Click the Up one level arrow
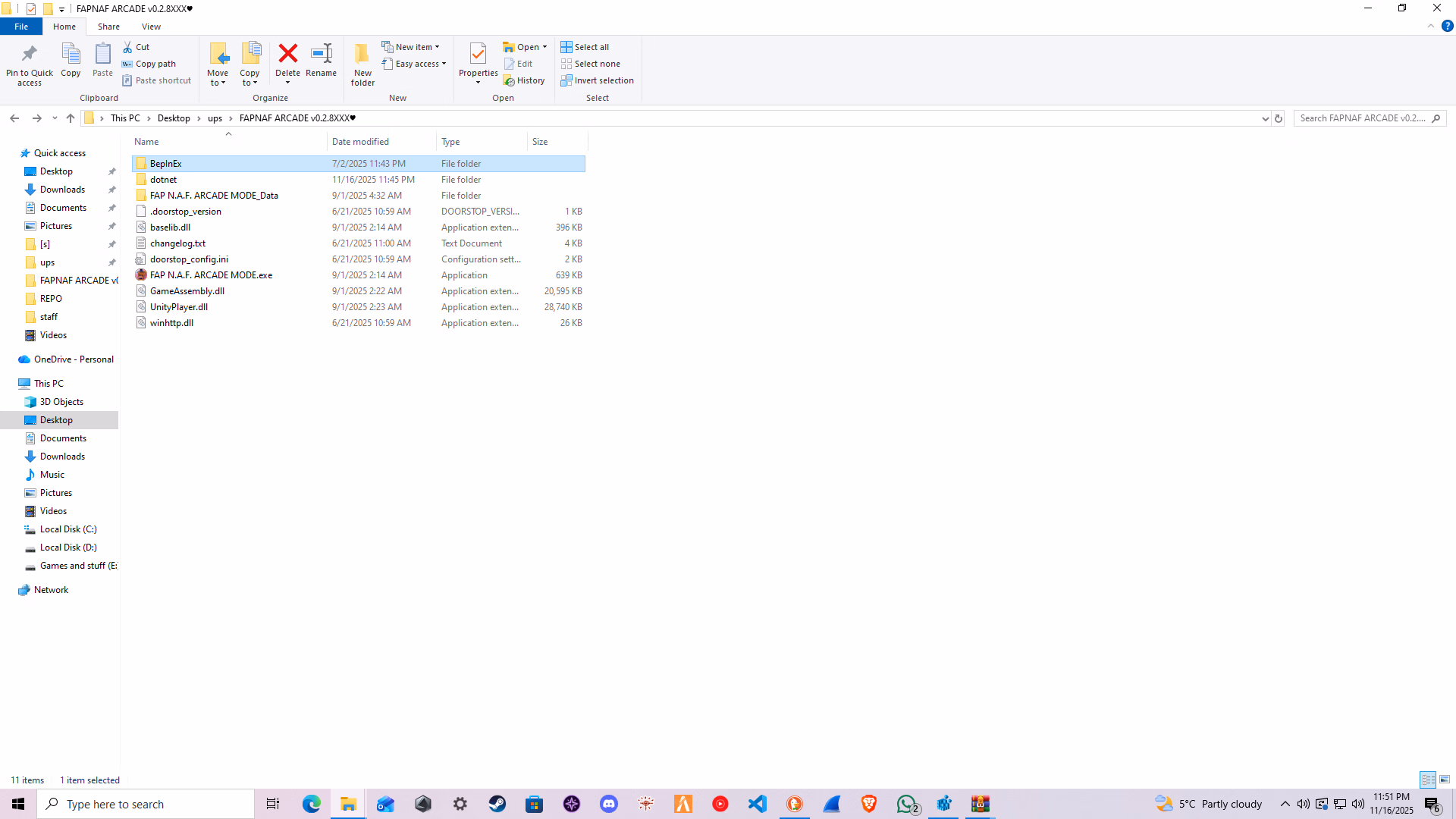Viewport: 1456px width, 819px height. 71,118
